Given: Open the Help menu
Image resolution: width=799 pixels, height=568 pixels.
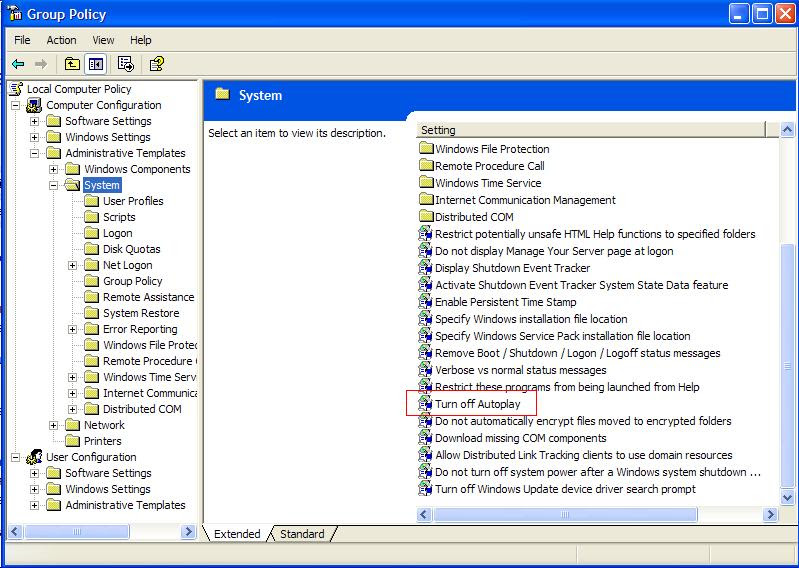Looking at the screenshot, I should [x=140, y=40].
